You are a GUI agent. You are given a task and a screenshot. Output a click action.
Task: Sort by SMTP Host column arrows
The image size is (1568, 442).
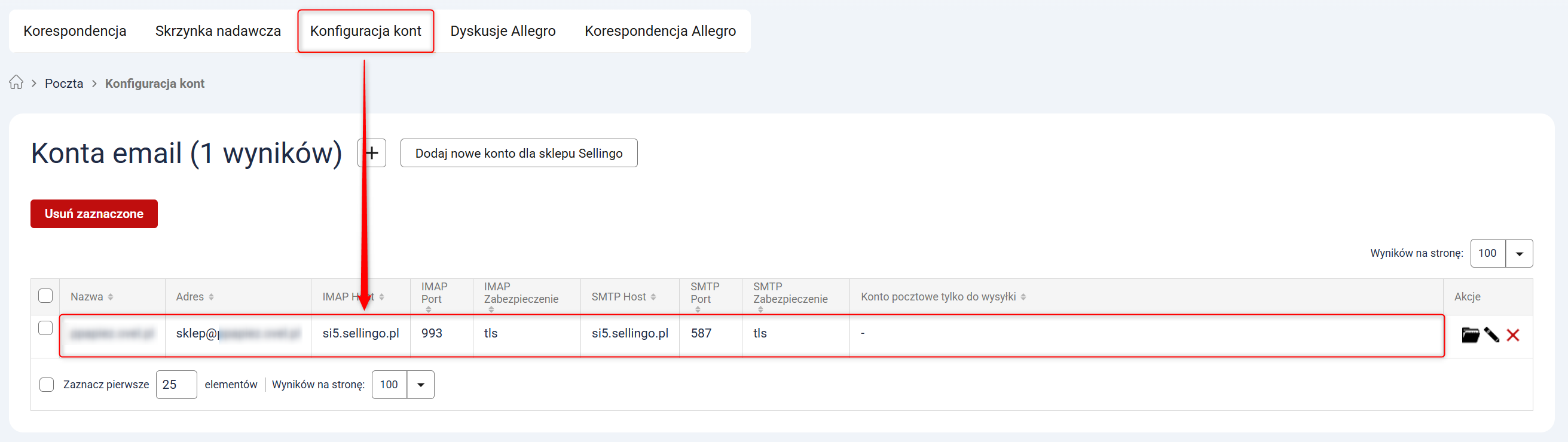point(653,297)
